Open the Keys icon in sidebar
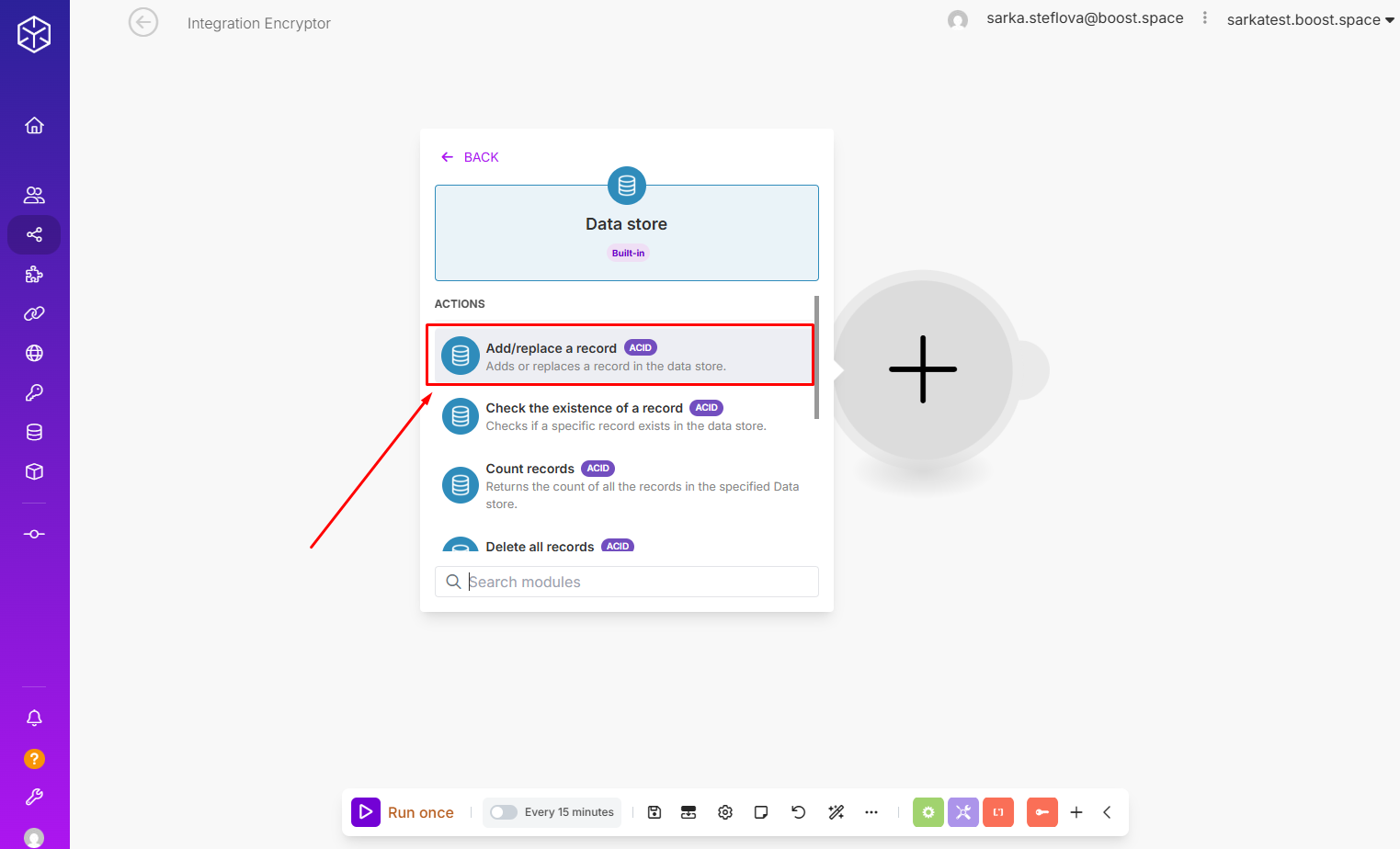The width and height of the screenshot is (1400, 849). [x=34, y=392]
